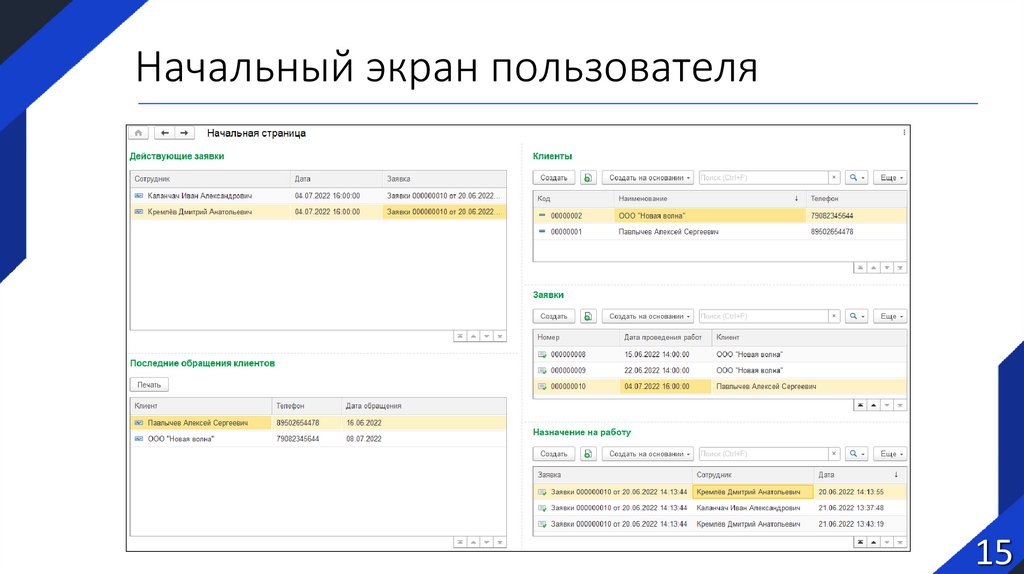
Task: Open the three-dot menu at top right
Action: pos(905,132)
